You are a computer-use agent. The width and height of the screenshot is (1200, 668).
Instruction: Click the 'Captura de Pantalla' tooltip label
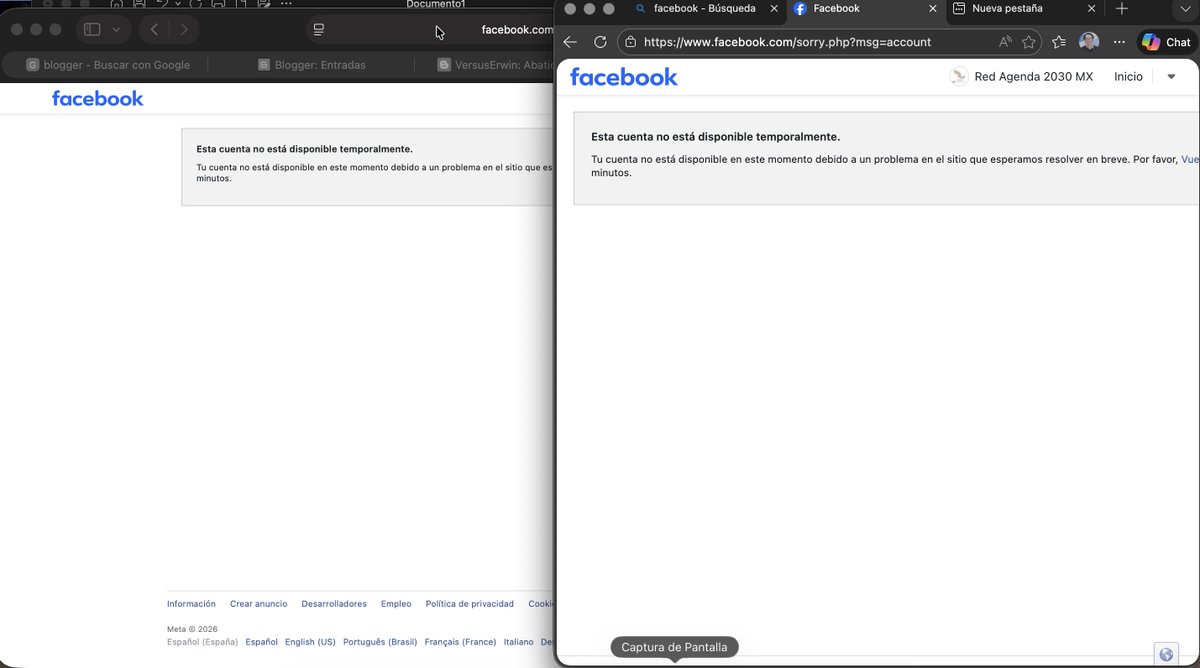click(x=674, y=647)
